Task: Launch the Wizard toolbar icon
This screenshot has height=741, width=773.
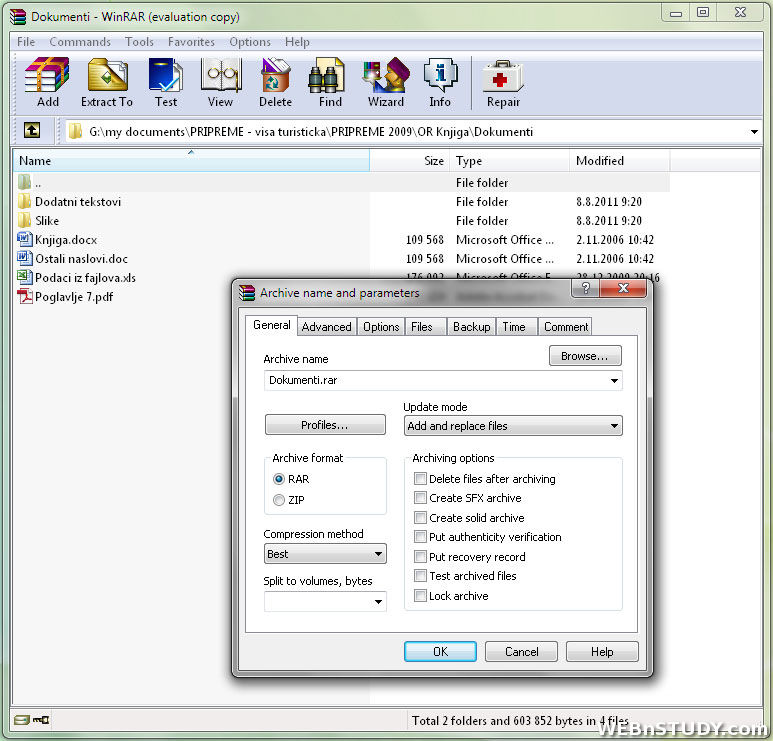Action: coord(386,75)
